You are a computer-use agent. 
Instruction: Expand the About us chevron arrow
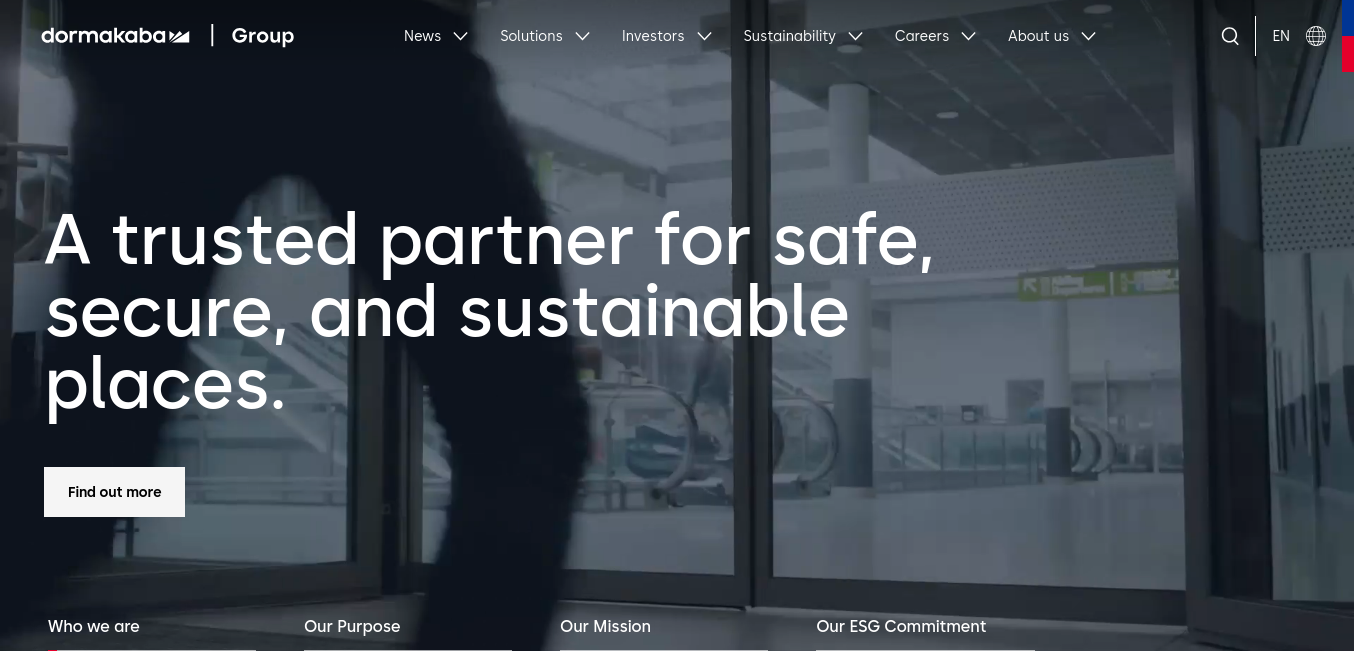tap(1089, 36)
